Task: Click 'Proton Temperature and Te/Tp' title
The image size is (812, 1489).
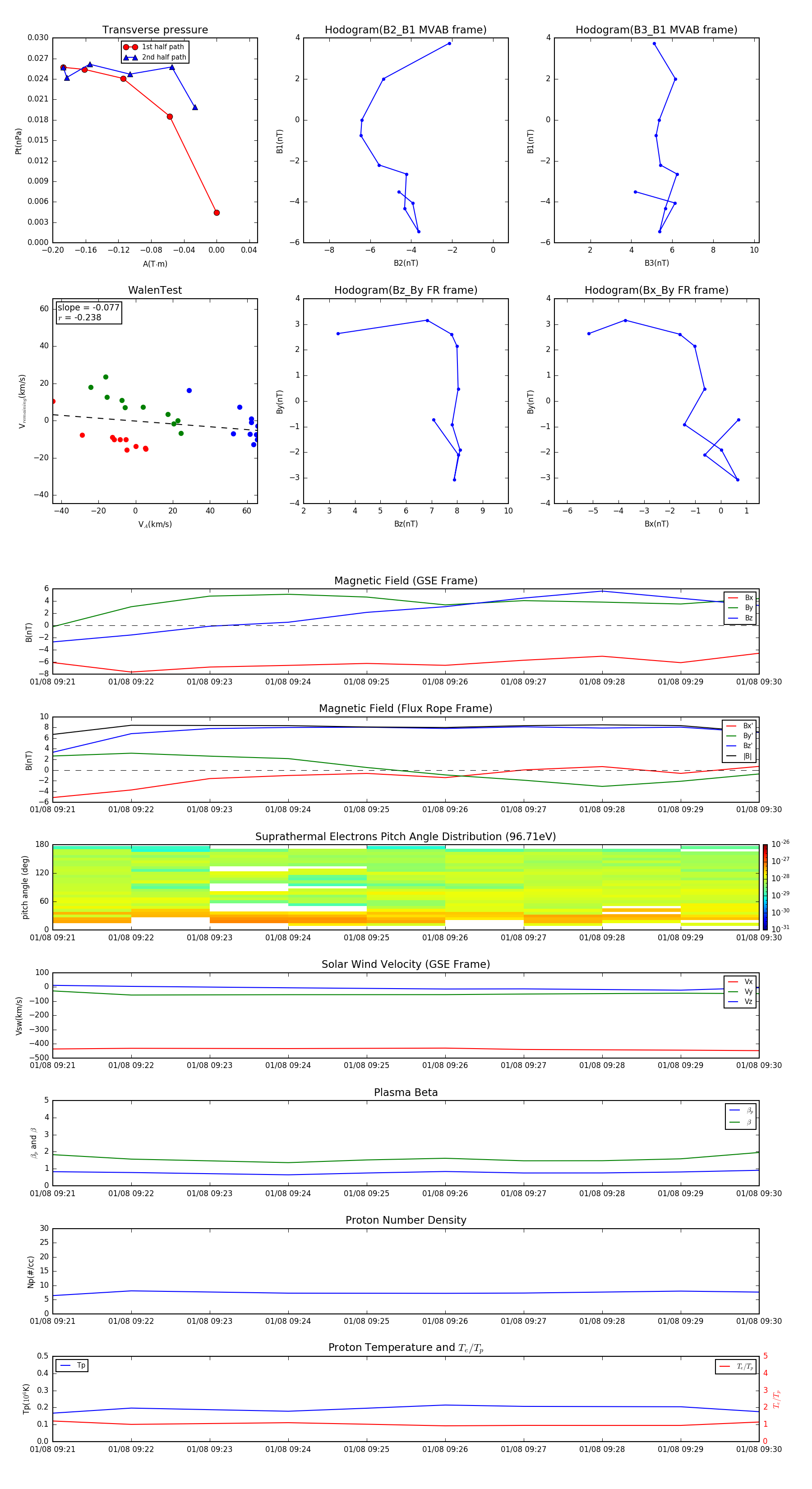Action: (406, 1348)
